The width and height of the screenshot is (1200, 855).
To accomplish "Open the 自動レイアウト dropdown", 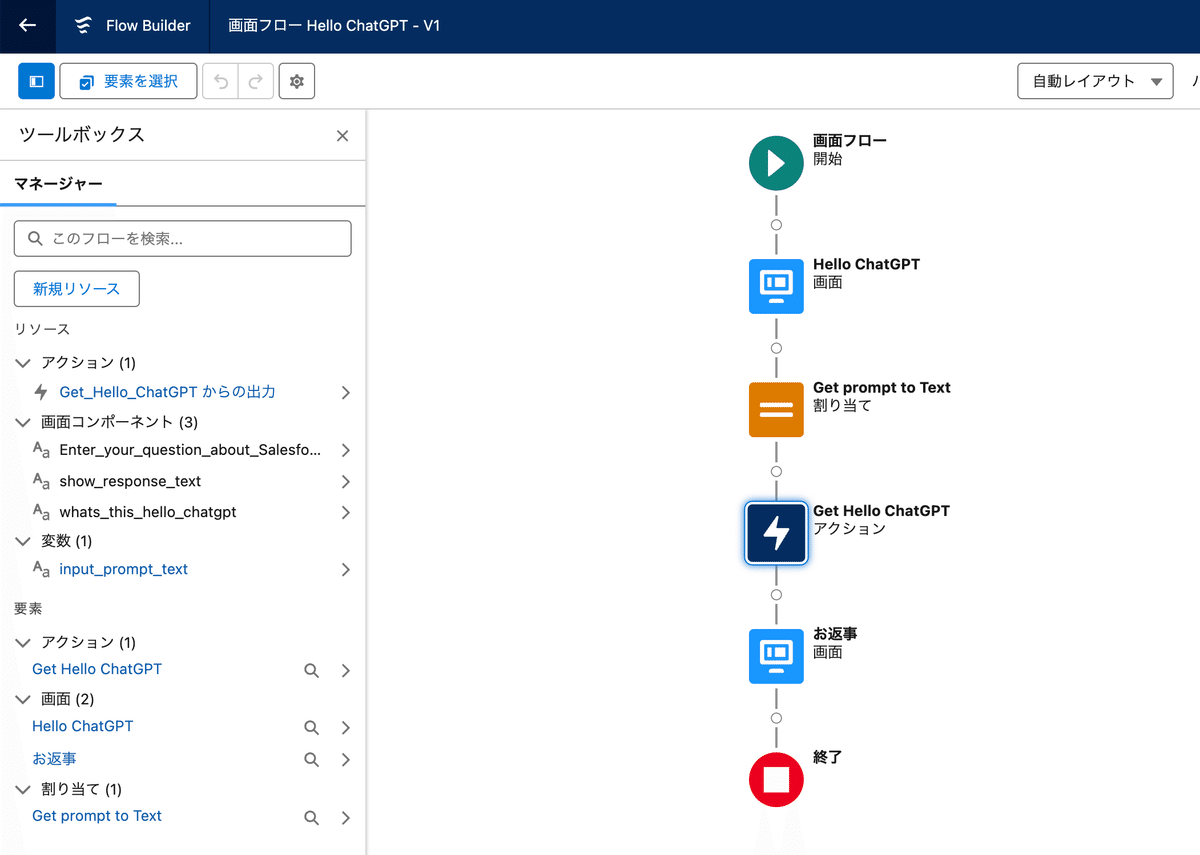I will pyautogui.click(x=1095, y=81).
